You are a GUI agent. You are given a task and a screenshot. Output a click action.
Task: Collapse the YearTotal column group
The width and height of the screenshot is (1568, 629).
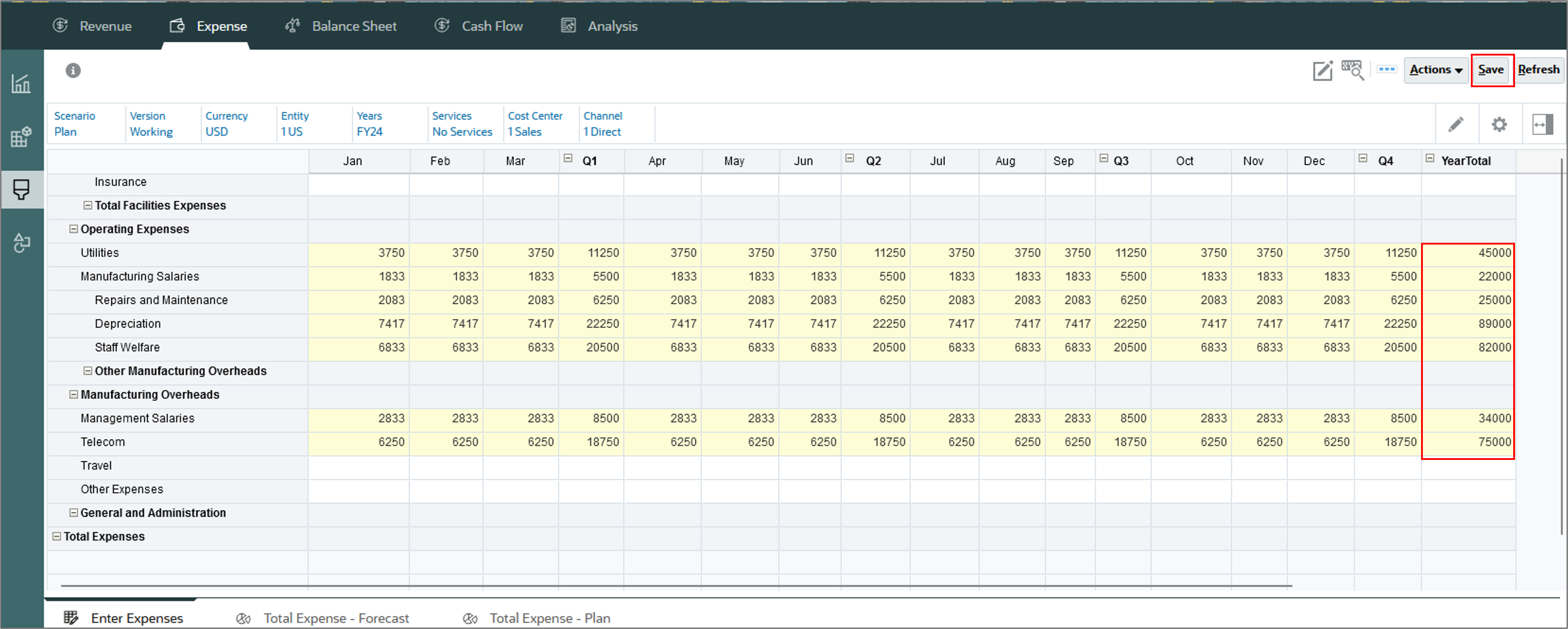1430,158
